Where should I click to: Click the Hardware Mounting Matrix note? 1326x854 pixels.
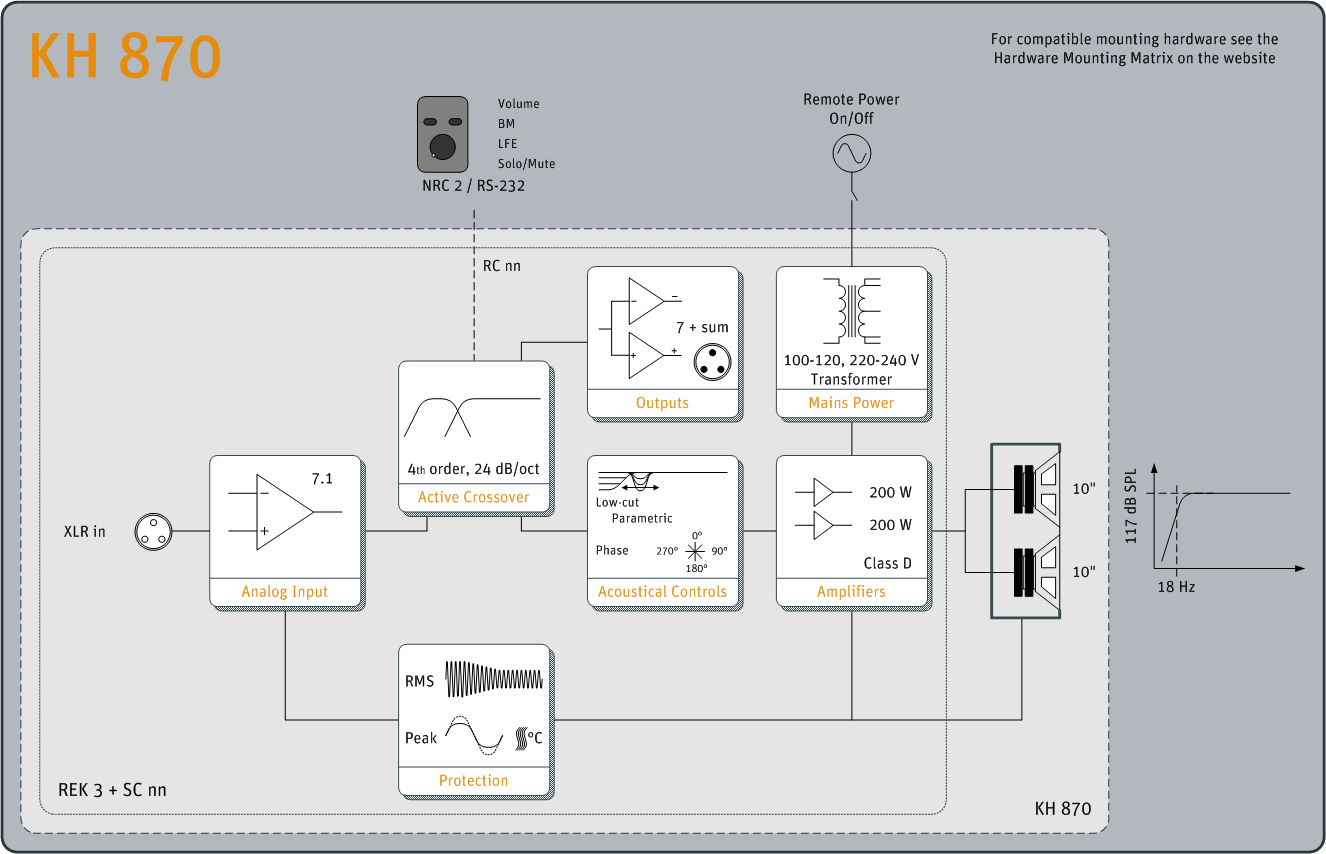pos(1135,49)
